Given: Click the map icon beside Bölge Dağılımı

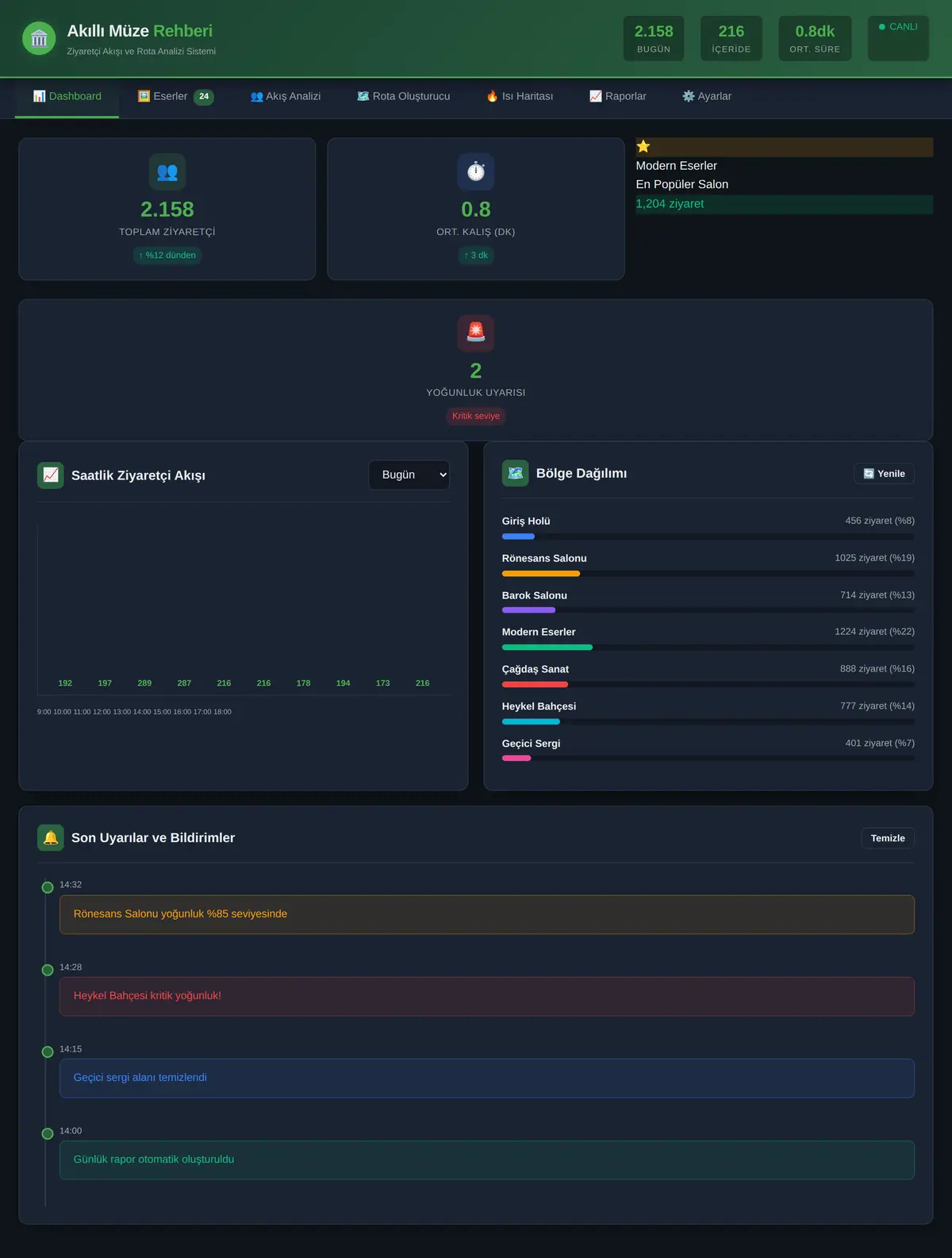Looking at the screenshot, I should tap(516, 473).
